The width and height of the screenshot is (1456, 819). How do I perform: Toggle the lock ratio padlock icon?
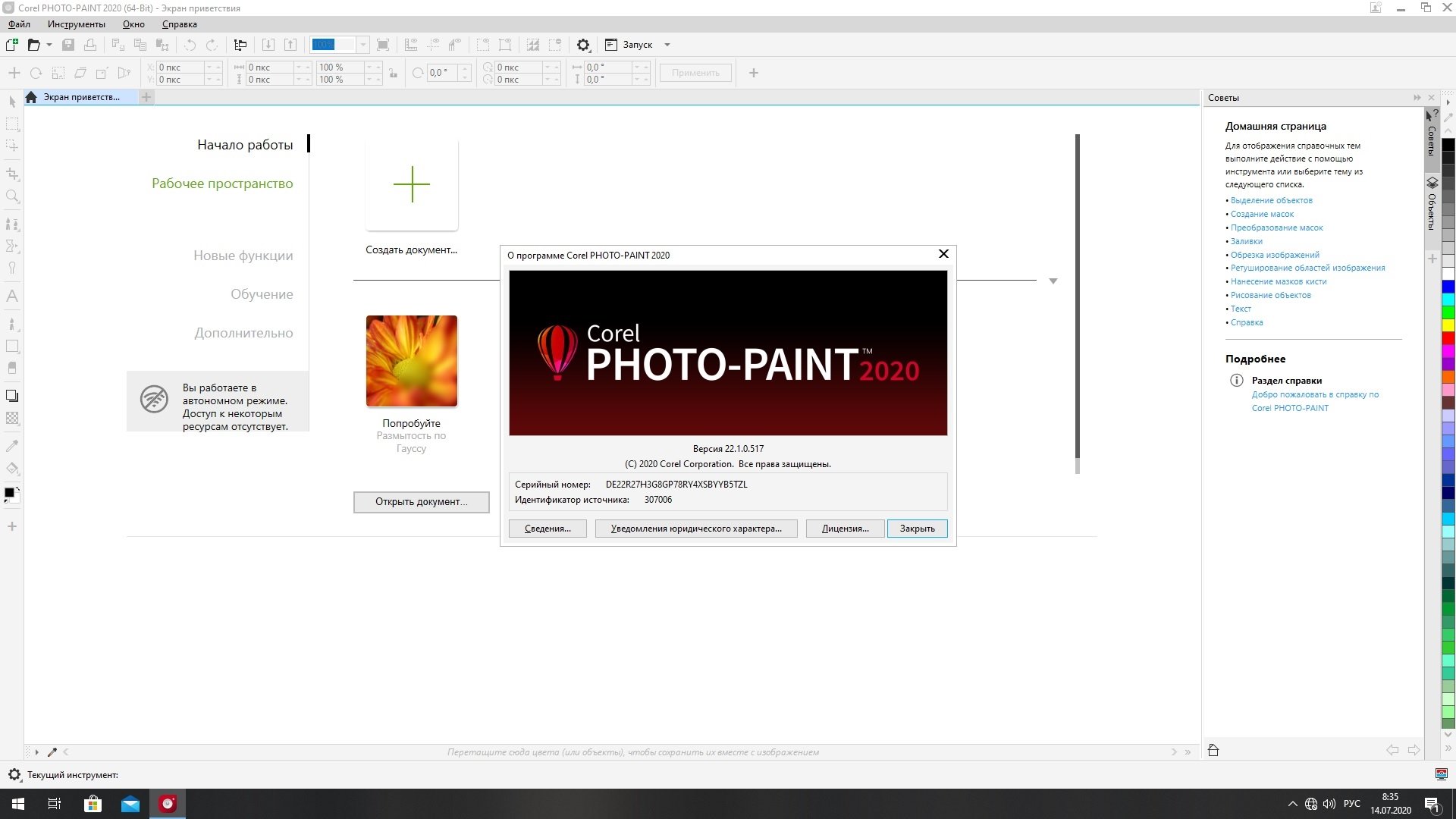[x=393, y=74]
